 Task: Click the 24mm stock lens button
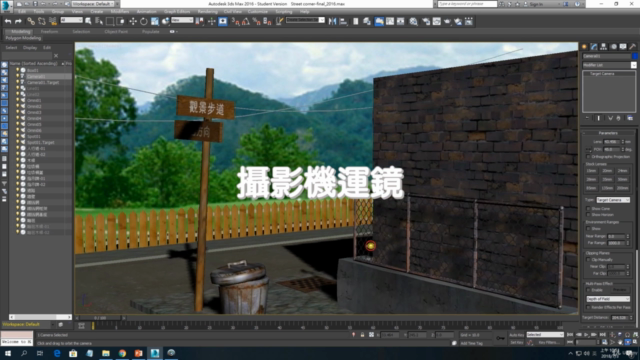coord(622,171)
